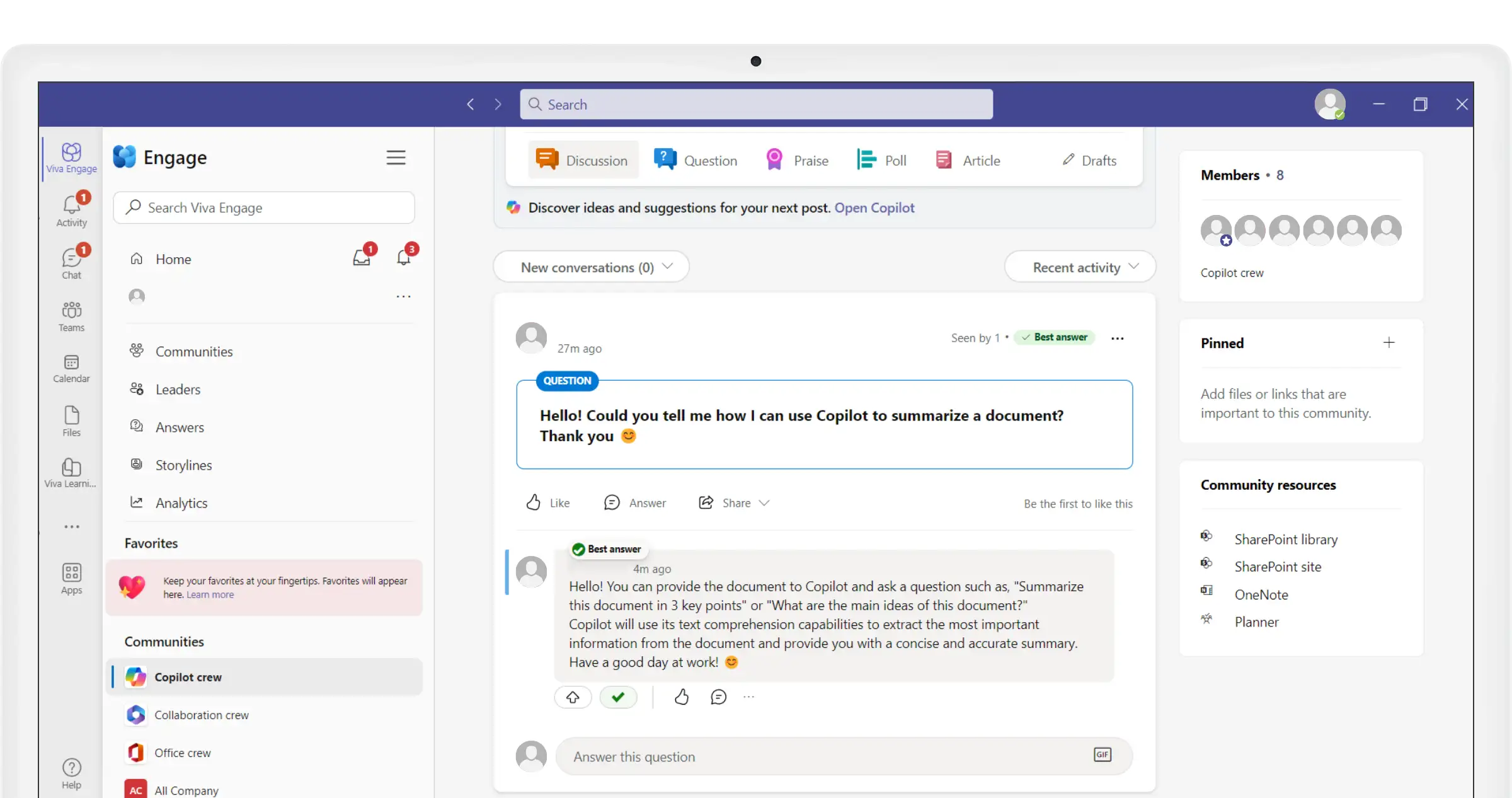Click Learn more about favorites

(x=210, y=594)
